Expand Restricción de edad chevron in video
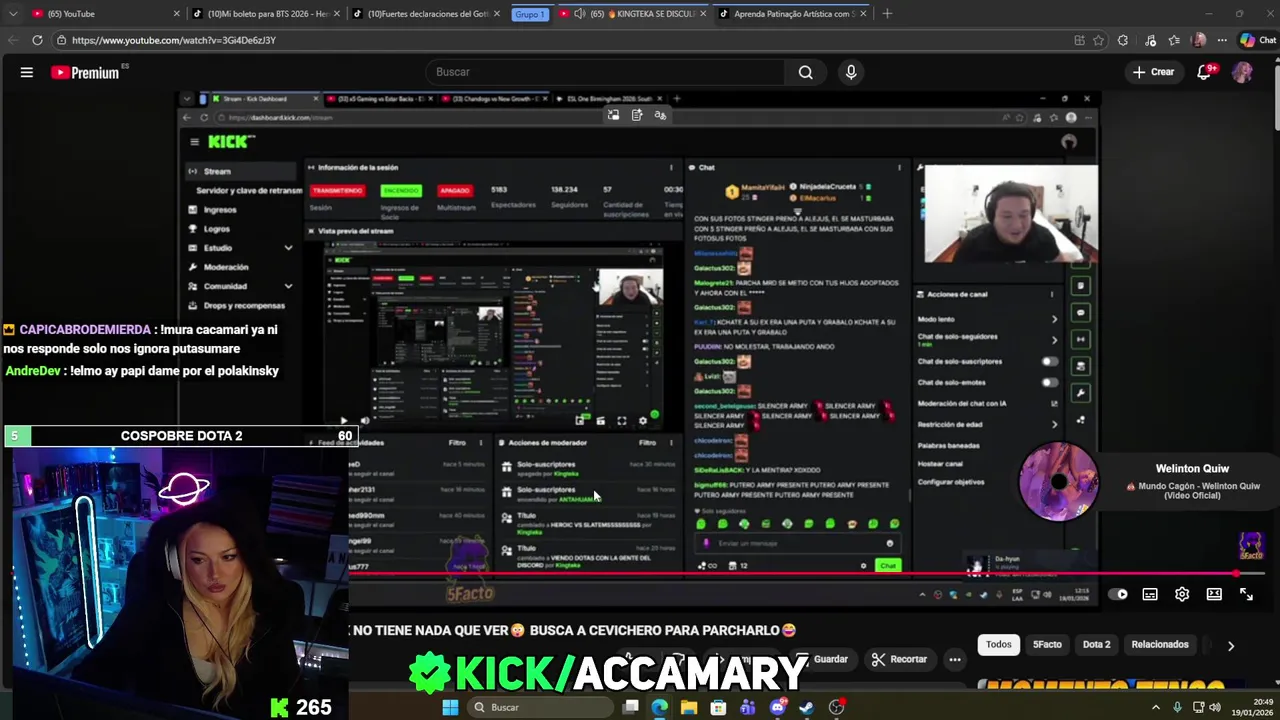Viewport: 1280px width, 720px height. coord(1054,424)
